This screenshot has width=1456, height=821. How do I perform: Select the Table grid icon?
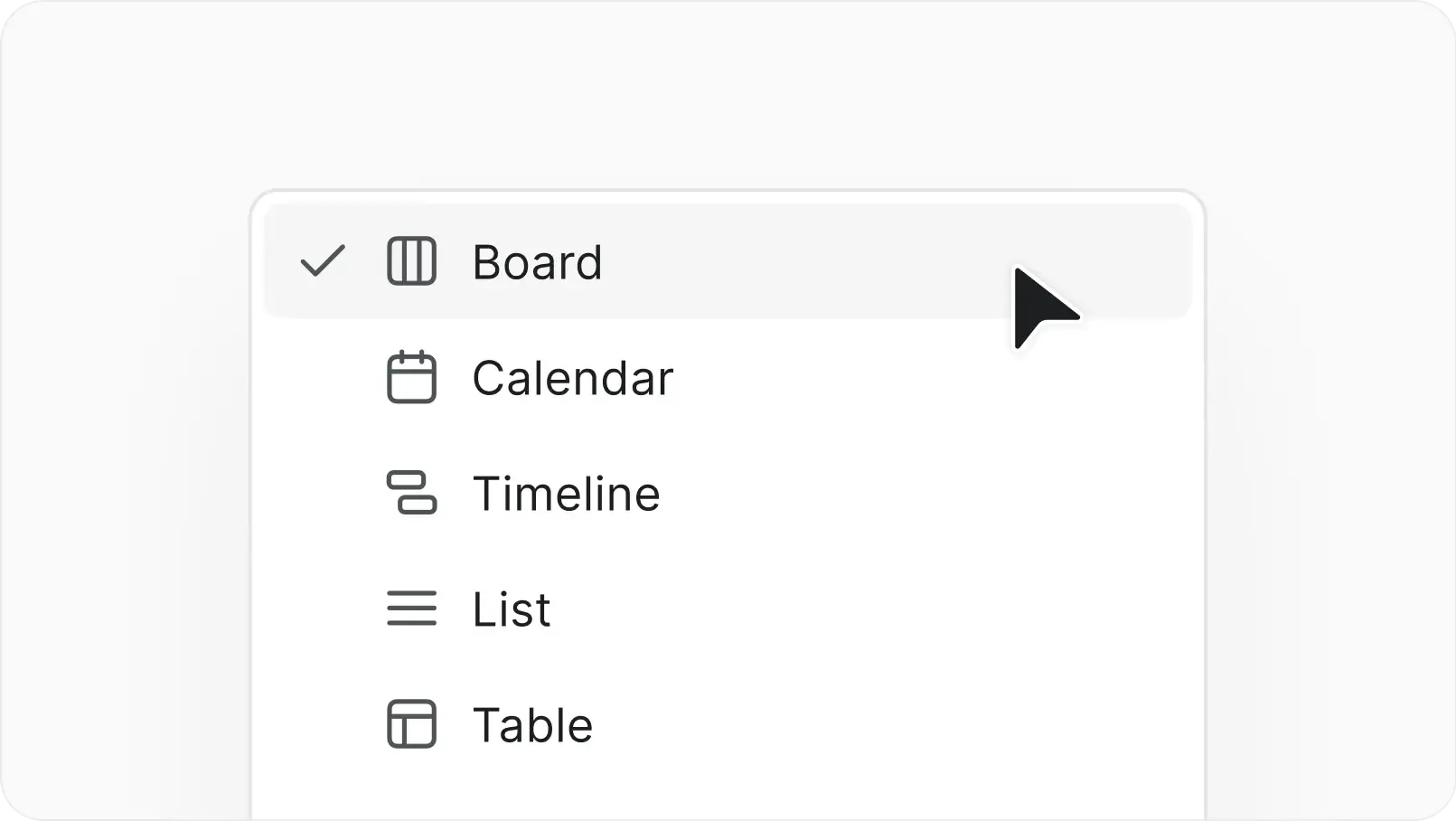pyautogui.click(x=412, y=724)
